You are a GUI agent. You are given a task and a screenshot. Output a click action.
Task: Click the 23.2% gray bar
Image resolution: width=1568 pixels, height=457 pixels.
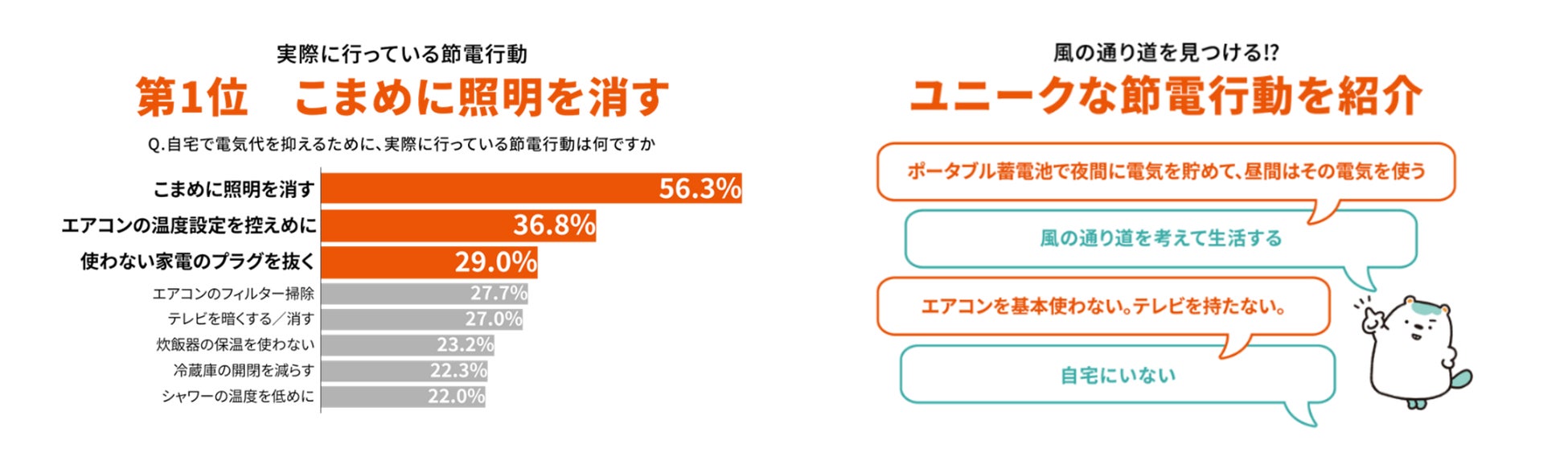pyautogui.click(x=408, y=344)
